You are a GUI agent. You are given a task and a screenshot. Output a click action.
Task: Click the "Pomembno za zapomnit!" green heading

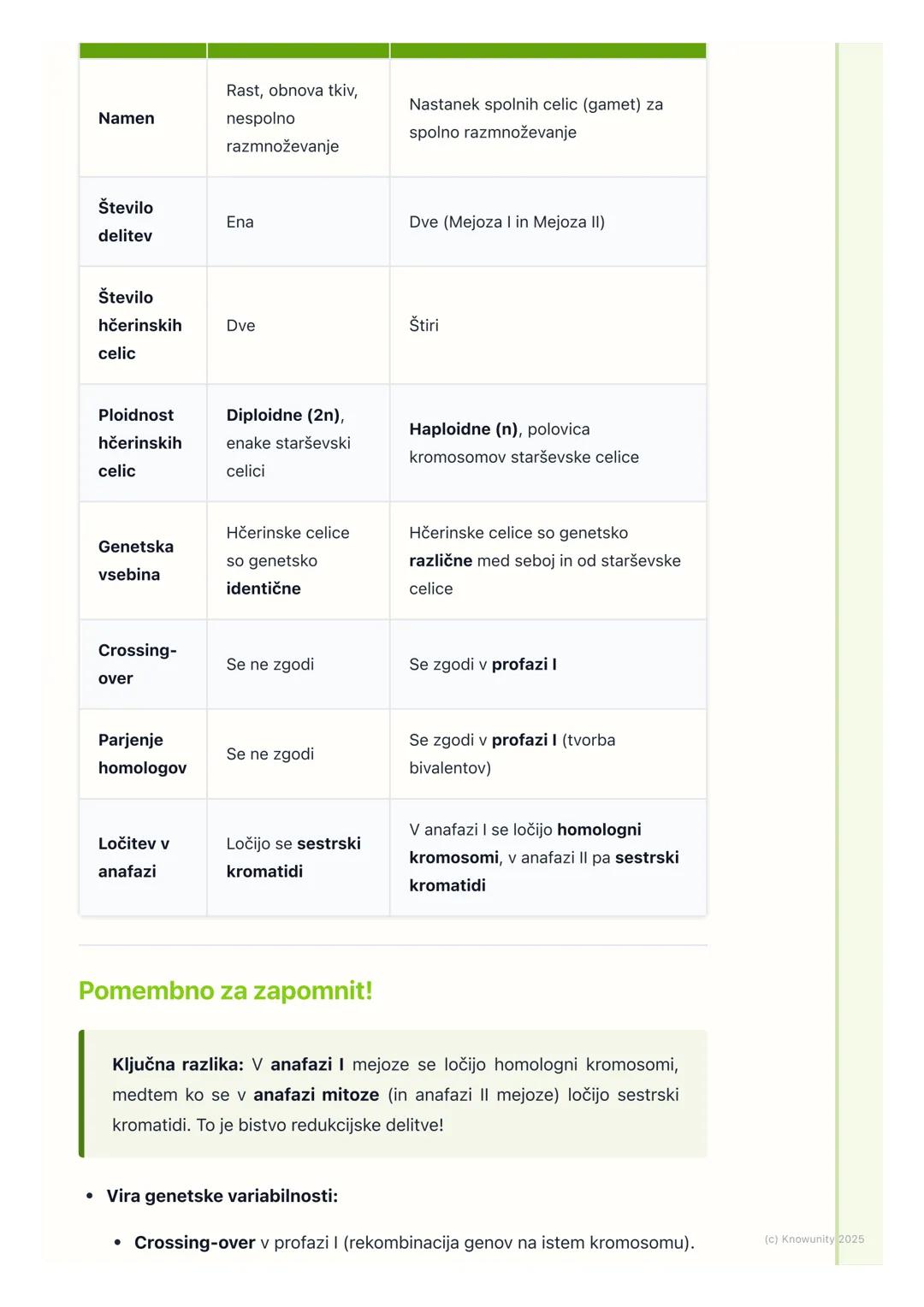[x=226, y=991]
